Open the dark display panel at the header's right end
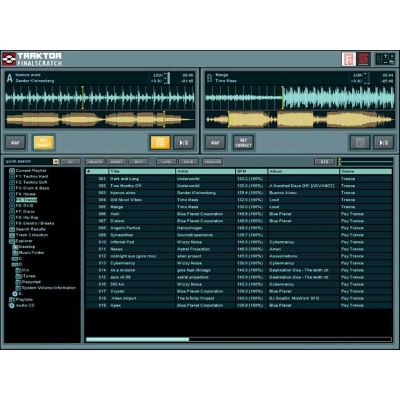Screen dimensions: 400x400 pos(385,59)
